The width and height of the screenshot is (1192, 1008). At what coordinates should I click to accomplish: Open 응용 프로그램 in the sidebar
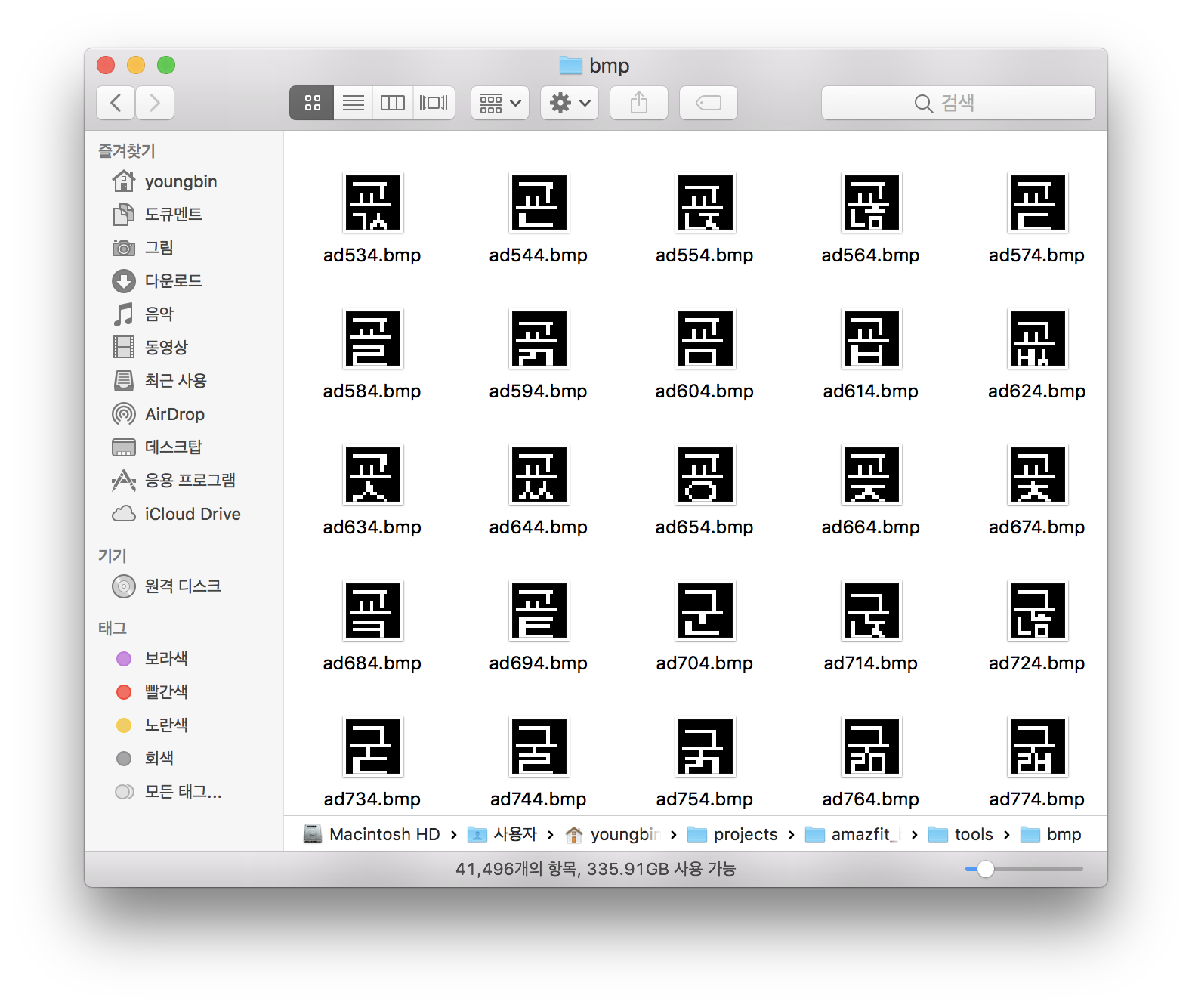click(190, 481)
